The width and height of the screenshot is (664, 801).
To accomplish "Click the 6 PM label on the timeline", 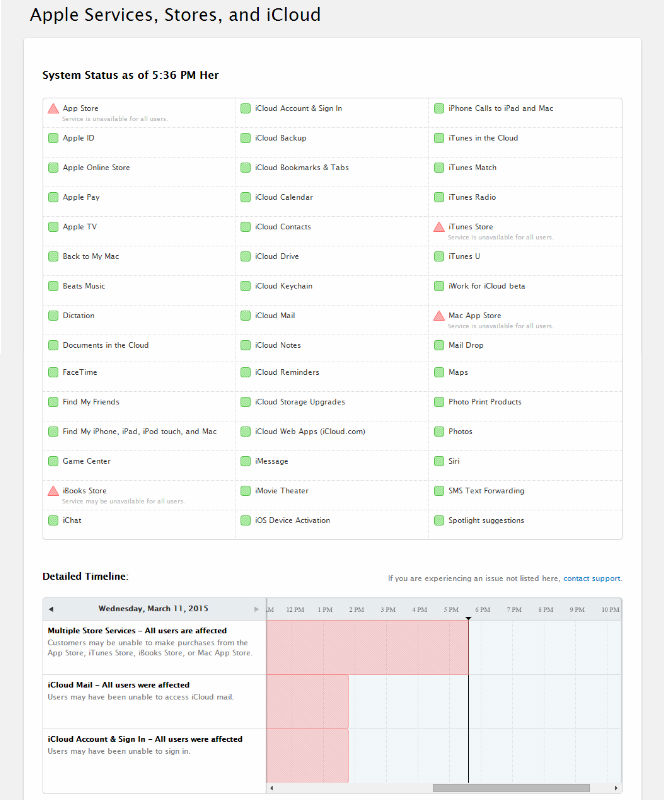I will coord(483,610).
